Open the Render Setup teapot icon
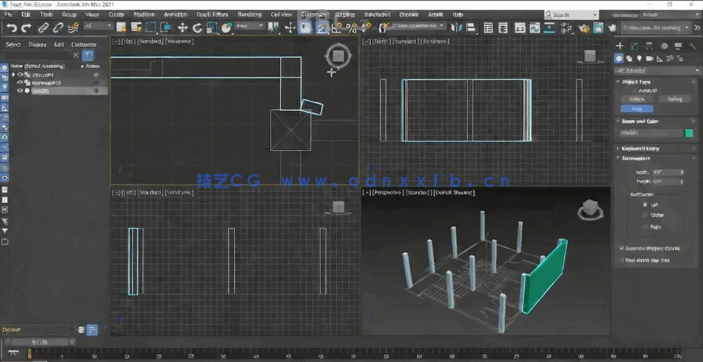Image resolution: width=703 pixels, height=362 pixels. pyautogui.click(x=583, y=28)
